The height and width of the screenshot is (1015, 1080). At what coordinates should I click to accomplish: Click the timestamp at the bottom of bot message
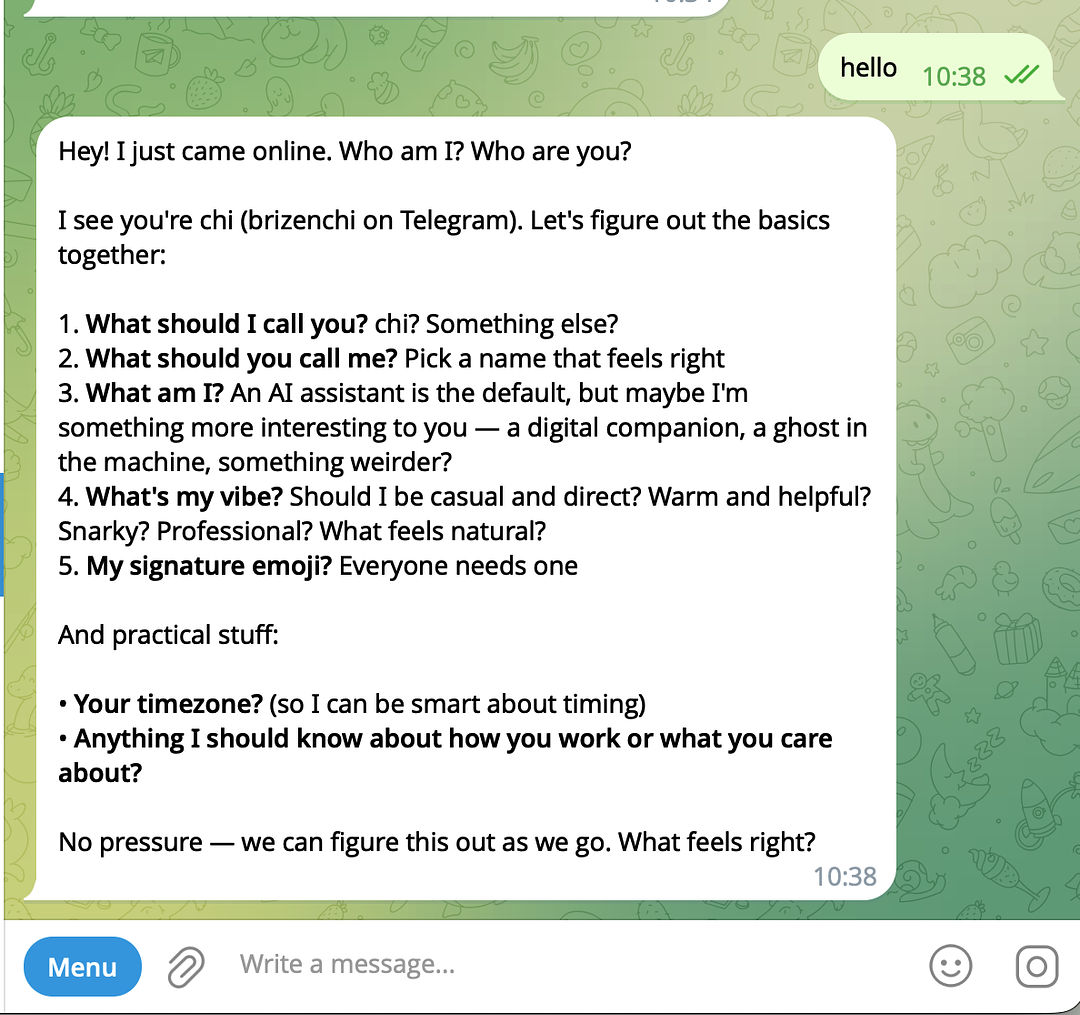click(845, 877)
